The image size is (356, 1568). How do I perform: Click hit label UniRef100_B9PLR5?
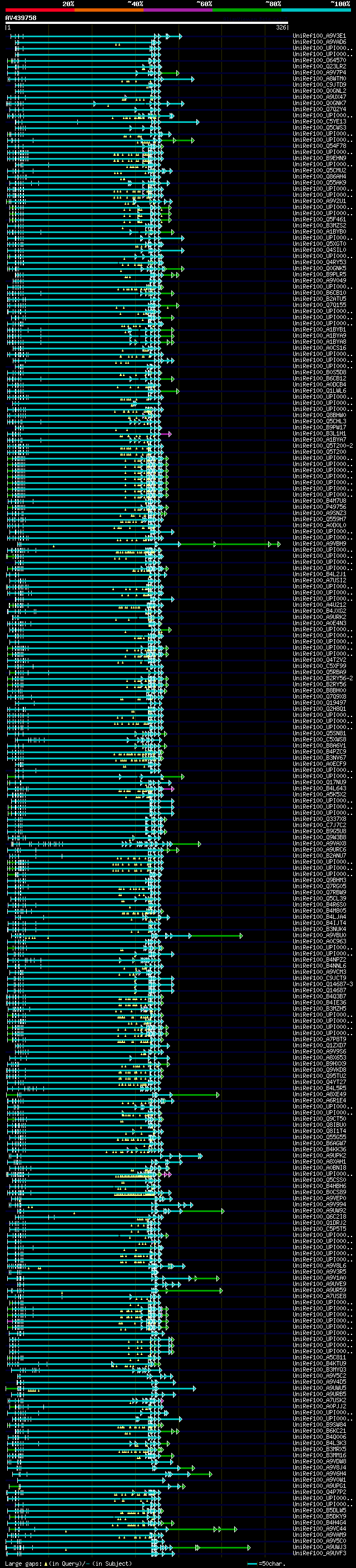[319, 275]
